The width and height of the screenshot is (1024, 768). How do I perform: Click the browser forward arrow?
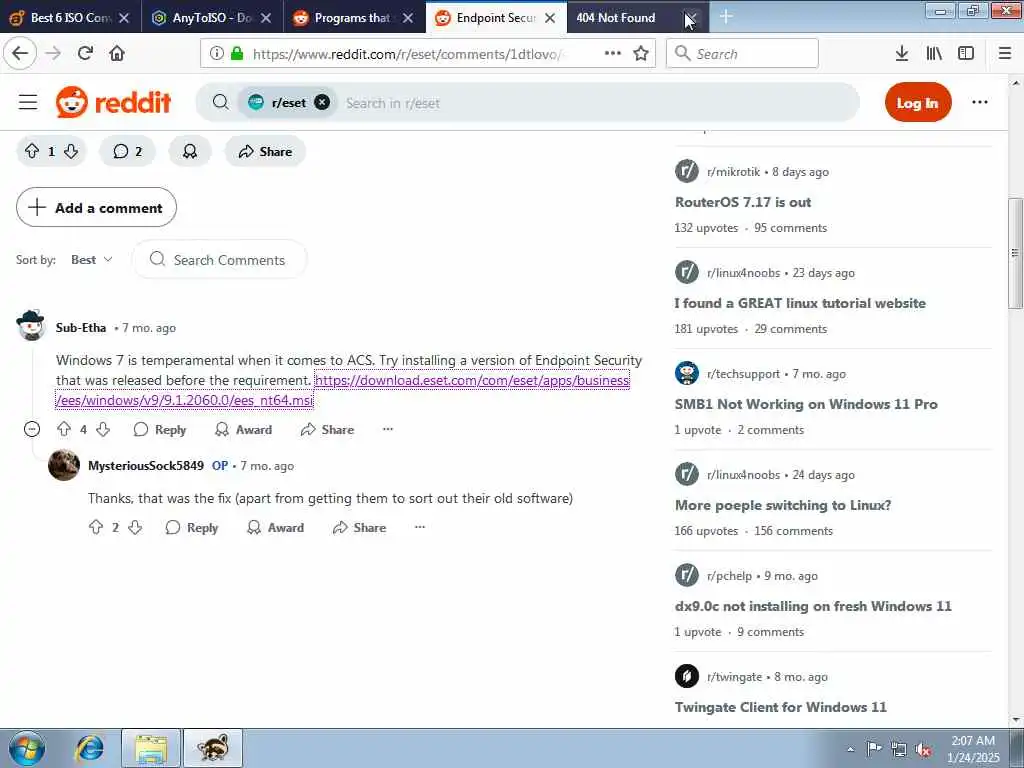54,53
